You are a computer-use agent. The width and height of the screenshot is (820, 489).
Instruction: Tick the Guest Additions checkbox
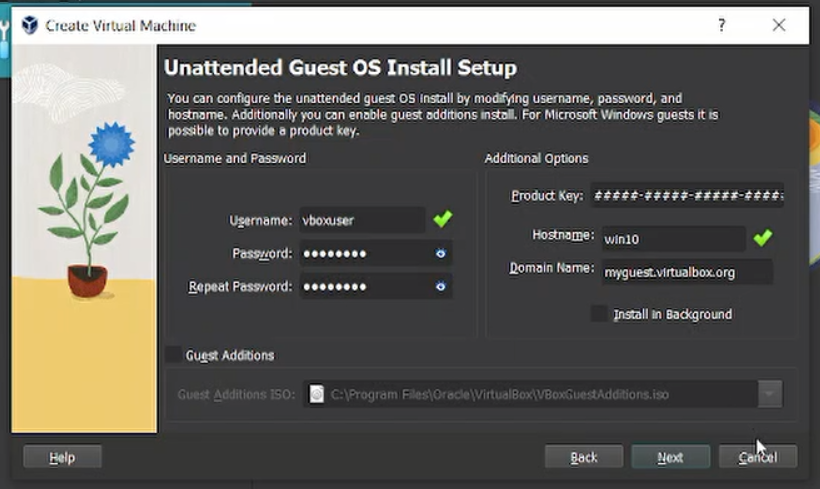pos(174,355)
